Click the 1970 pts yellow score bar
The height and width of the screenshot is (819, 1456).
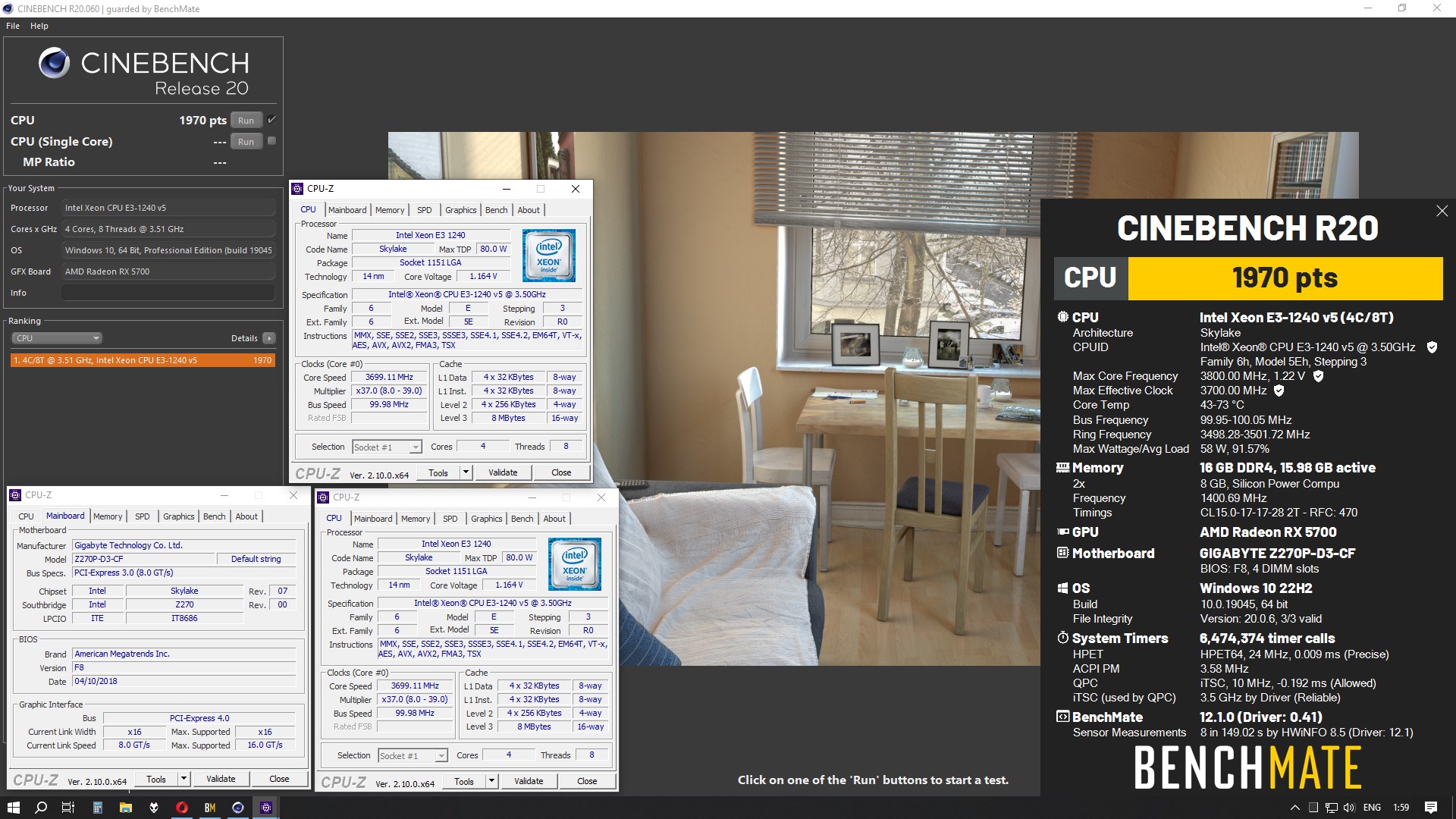(x=1285, y=278)
